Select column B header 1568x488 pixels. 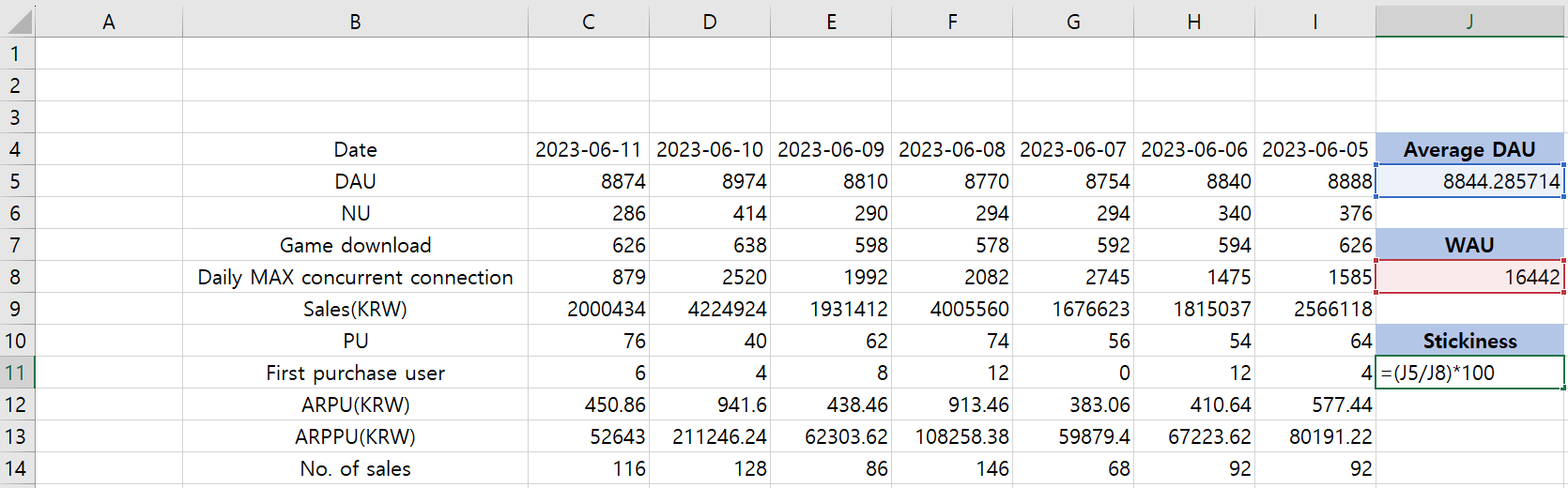click(x=355, y=22)
